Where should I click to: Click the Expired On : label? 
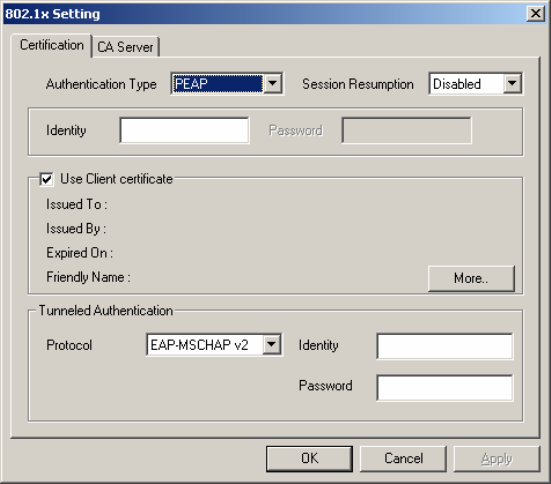coord(79,253)
